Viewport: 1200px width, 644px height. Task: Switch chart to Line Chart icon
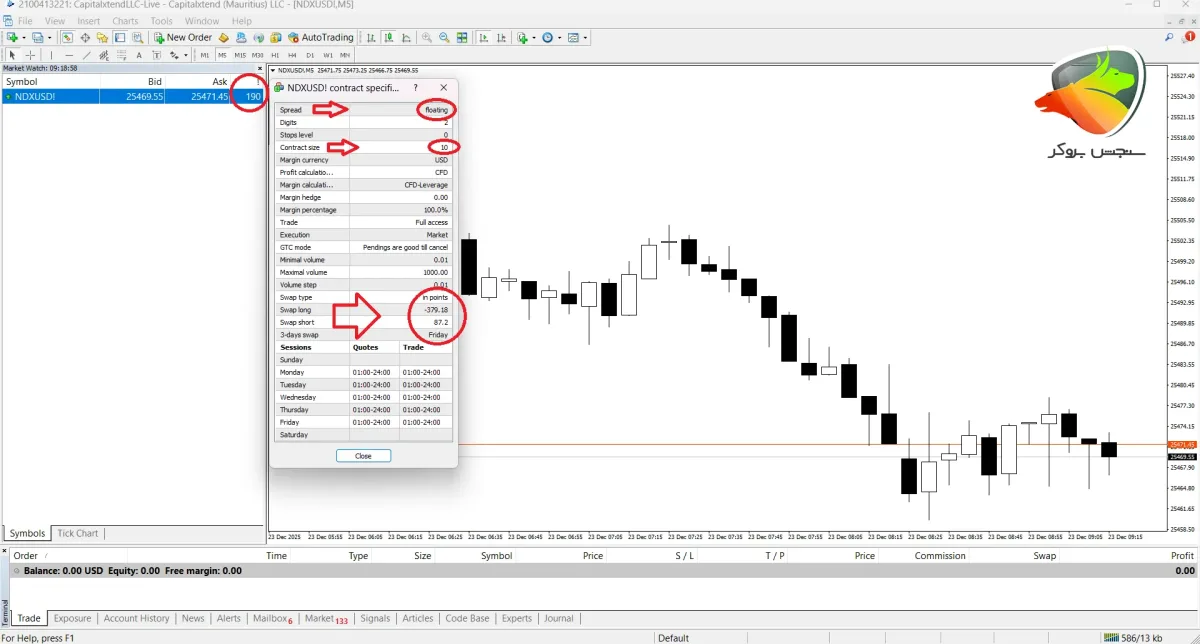click(406, 37)
